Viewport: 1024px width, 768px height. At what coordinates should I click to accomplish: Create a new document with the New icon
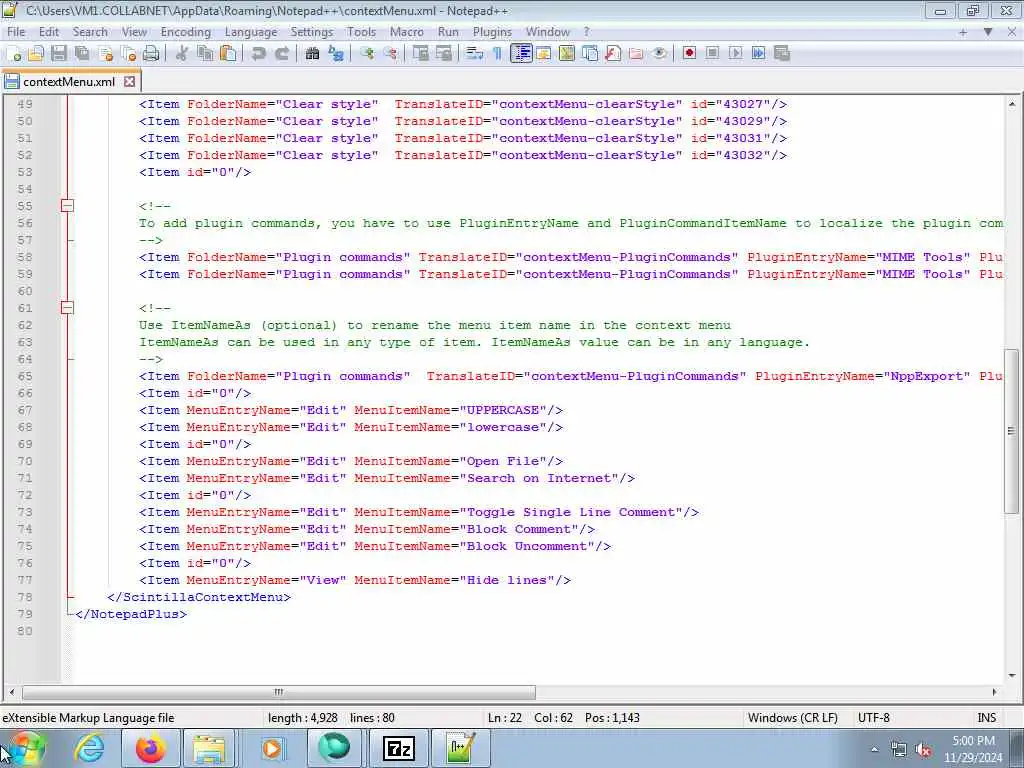(x=14, y=54)
